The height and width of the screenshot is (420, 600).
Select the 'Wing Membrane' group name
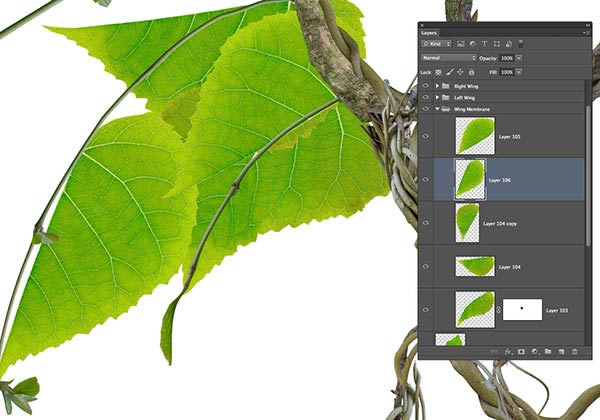472,109
